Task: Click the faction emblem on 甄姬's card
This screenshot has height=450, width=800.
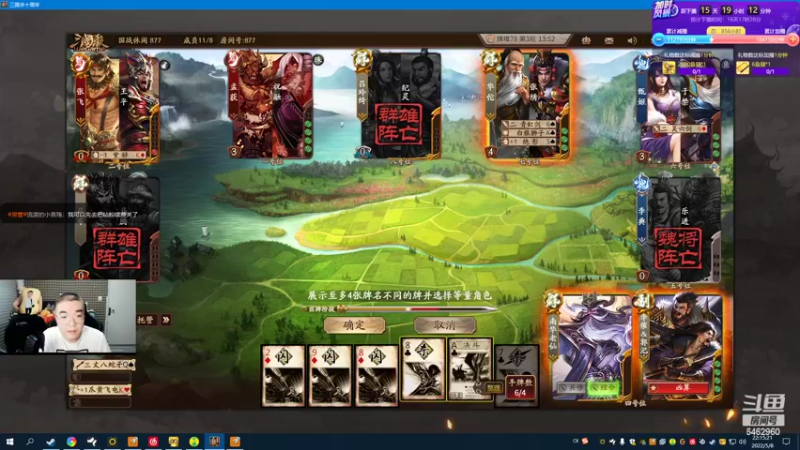Action: (x=641, y=64)
